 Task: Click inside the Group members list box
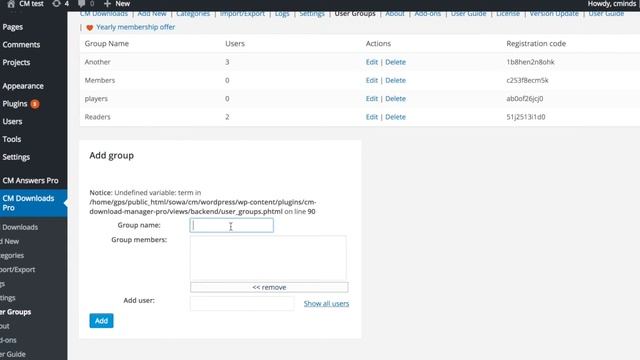pos(268,258)
